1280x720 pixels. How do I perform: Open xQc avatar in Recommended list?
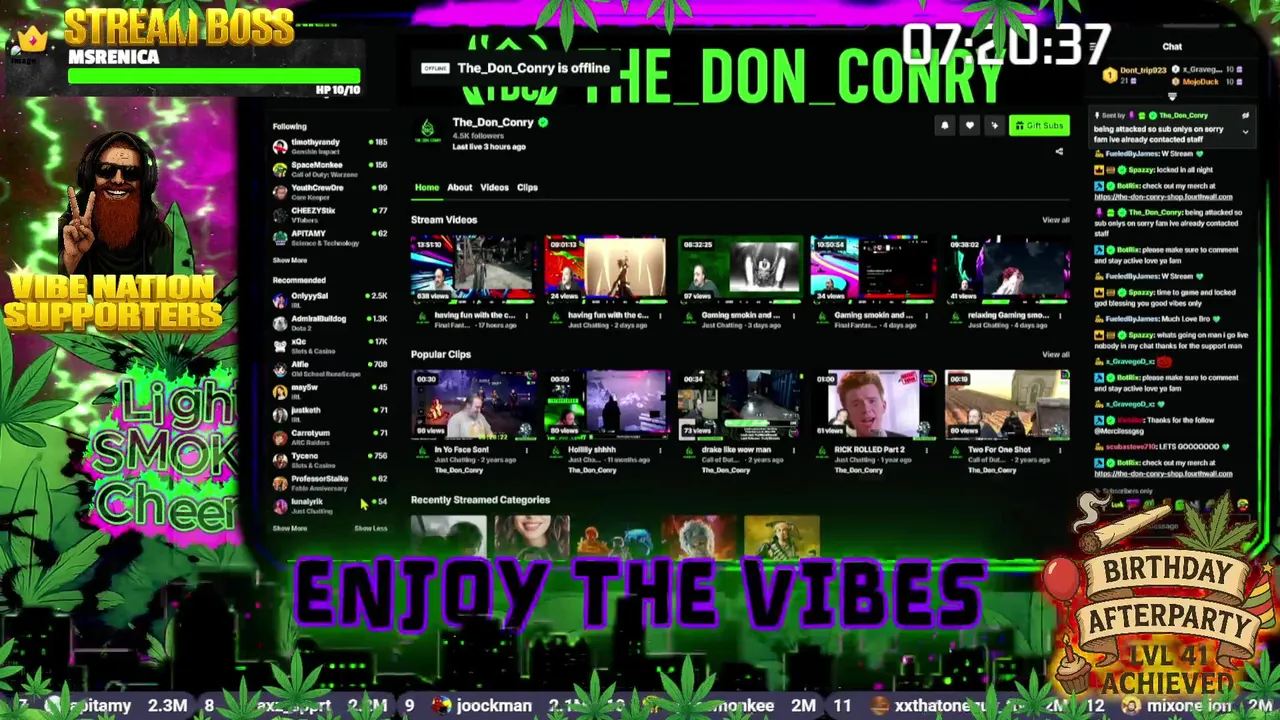click(280, 346)
